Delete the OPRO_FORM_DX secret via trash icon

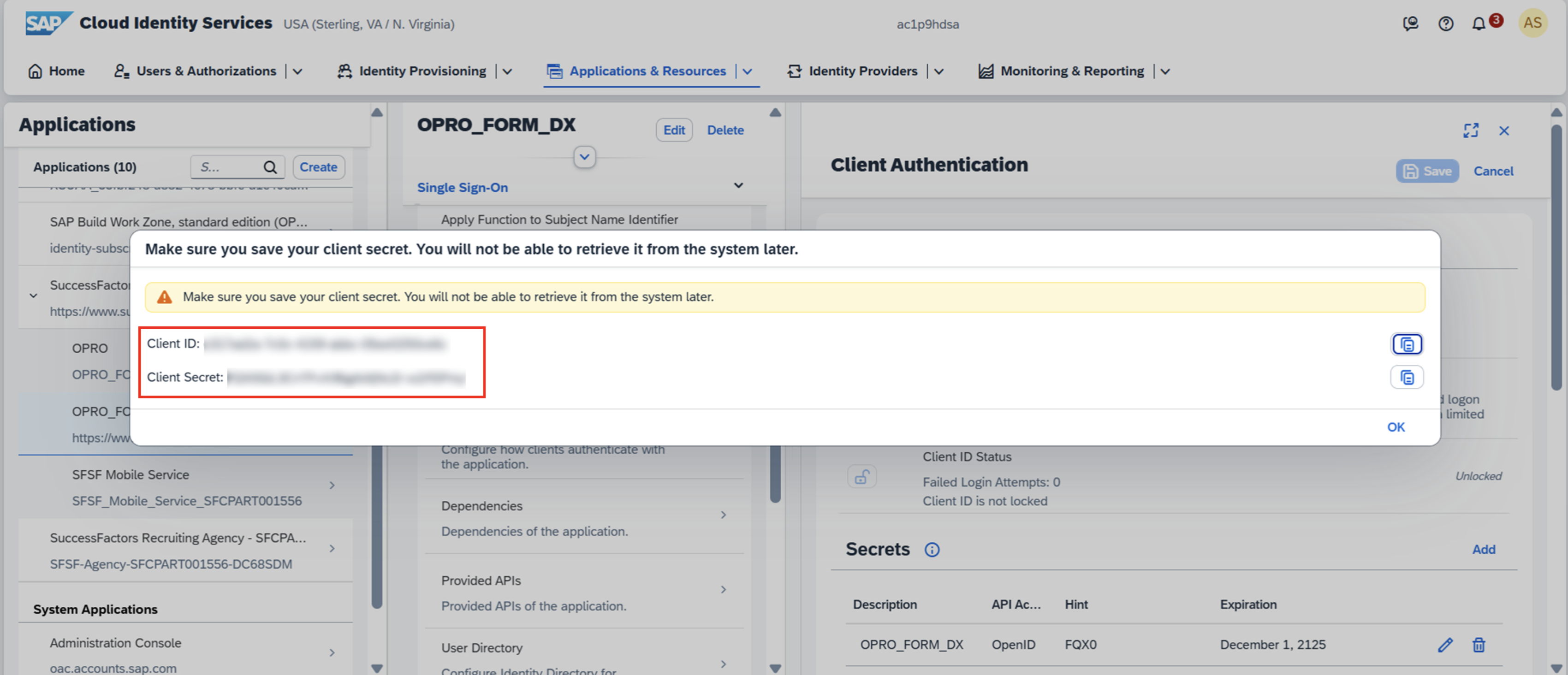click(1479, 645)
